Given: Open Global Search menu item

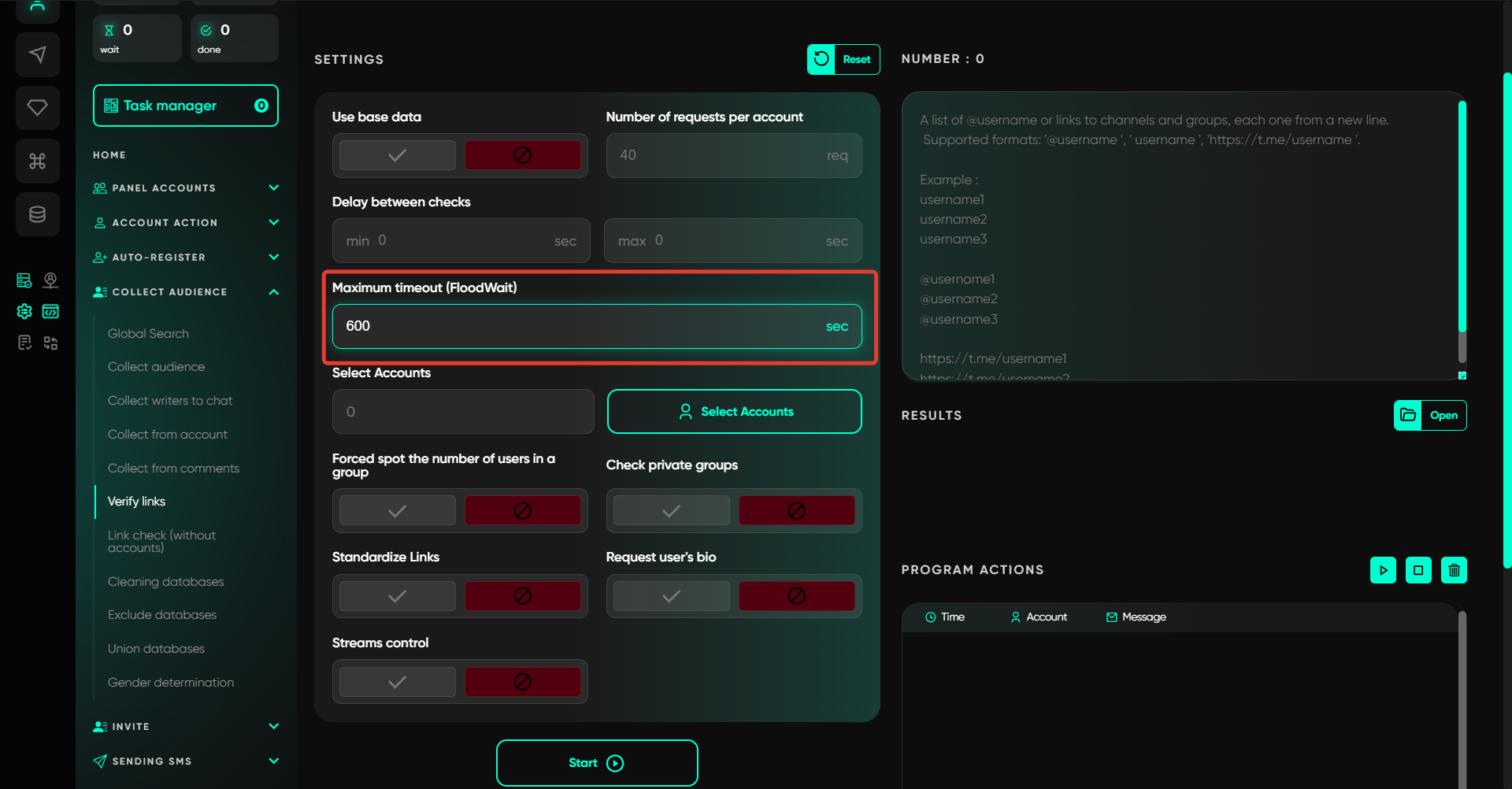Looking at the screenshot, I should [x=148, y=334].
